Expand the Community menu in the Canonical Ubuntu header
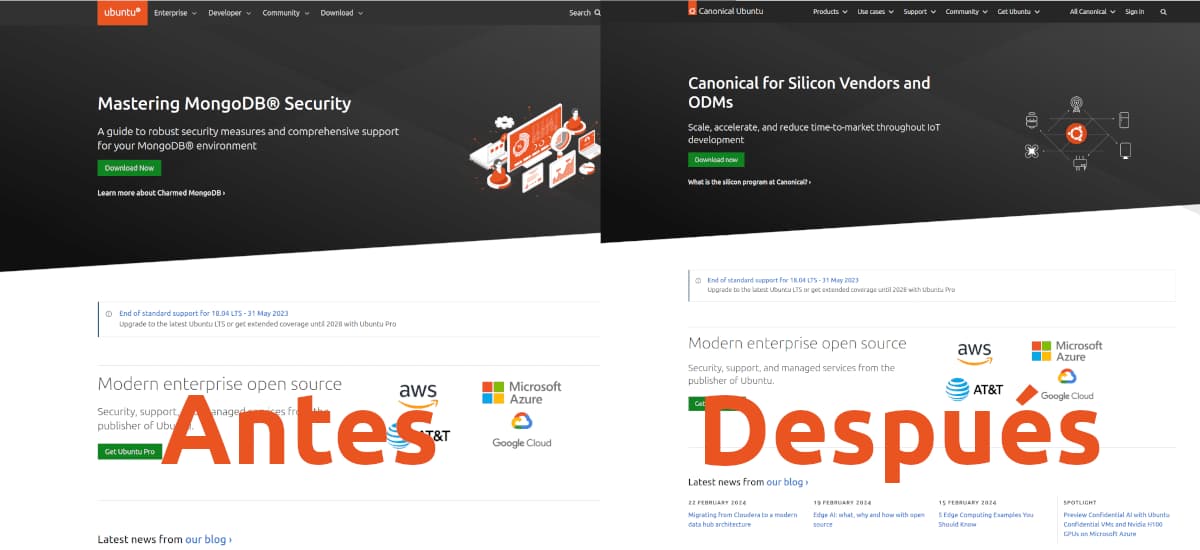This screenshot has height=550, width=1200. coord(966,12)
